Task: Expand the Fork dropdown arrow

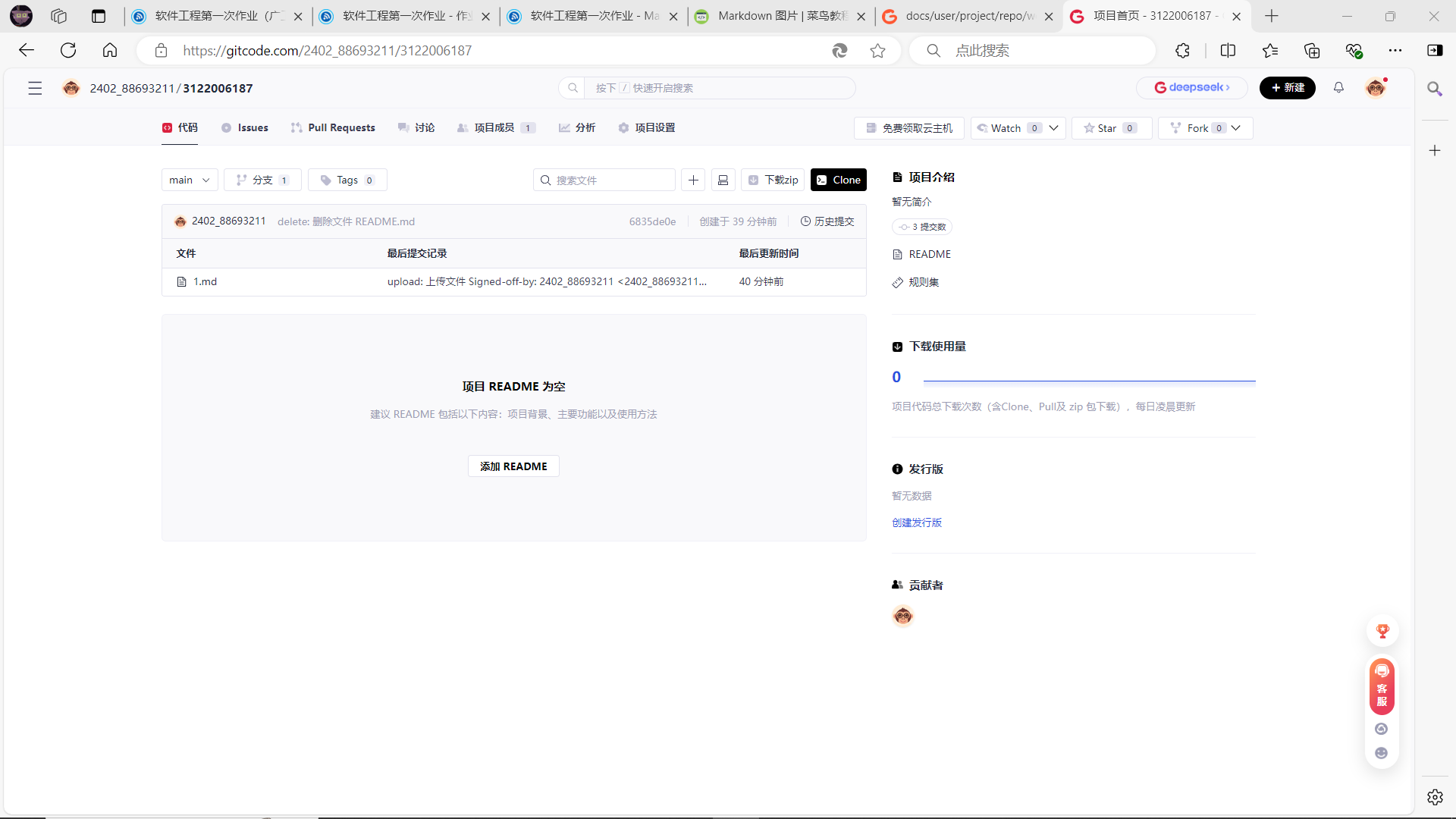Action: pyautogui.click(x=1236, y=128)
